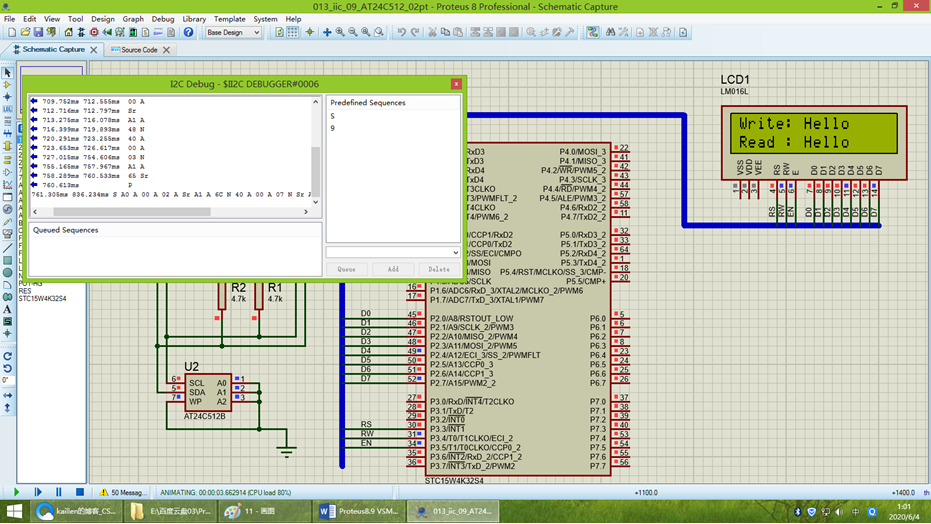The height and width of the screenshot is (524, 931).
Task: Select the 2D Graphics Circle tool
Action: (7, 272)
